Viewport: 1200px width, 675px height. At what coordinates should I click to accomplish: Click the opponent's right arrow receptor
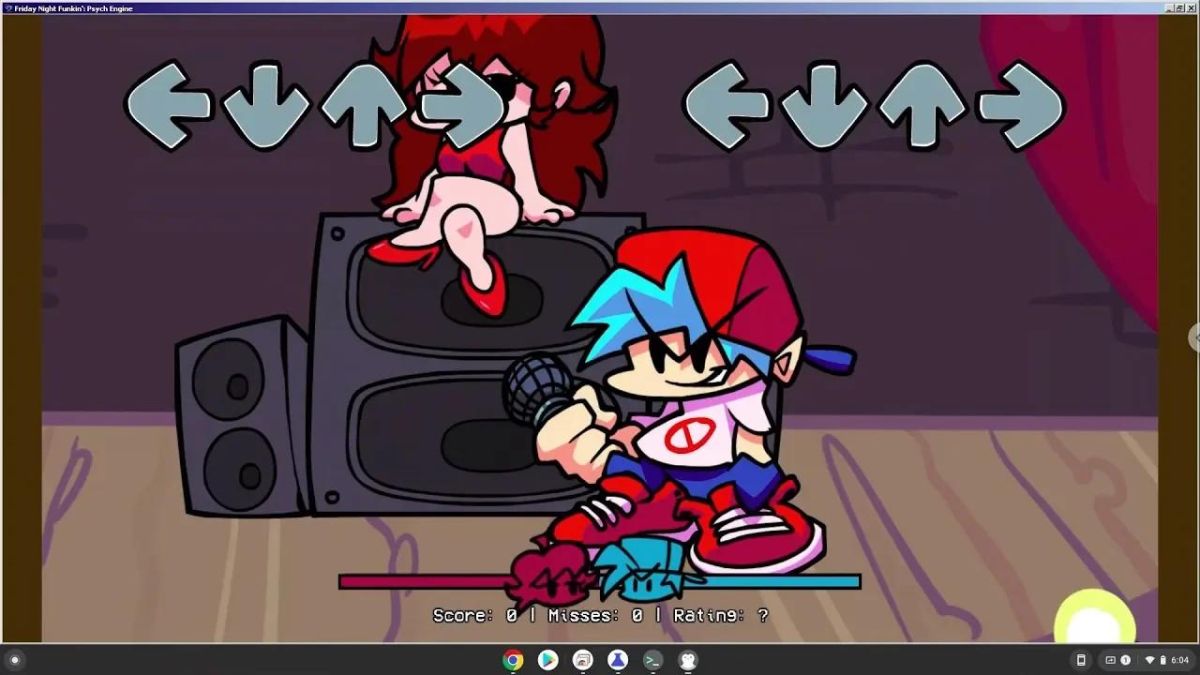pyautogui.click(x=462, y=105)
